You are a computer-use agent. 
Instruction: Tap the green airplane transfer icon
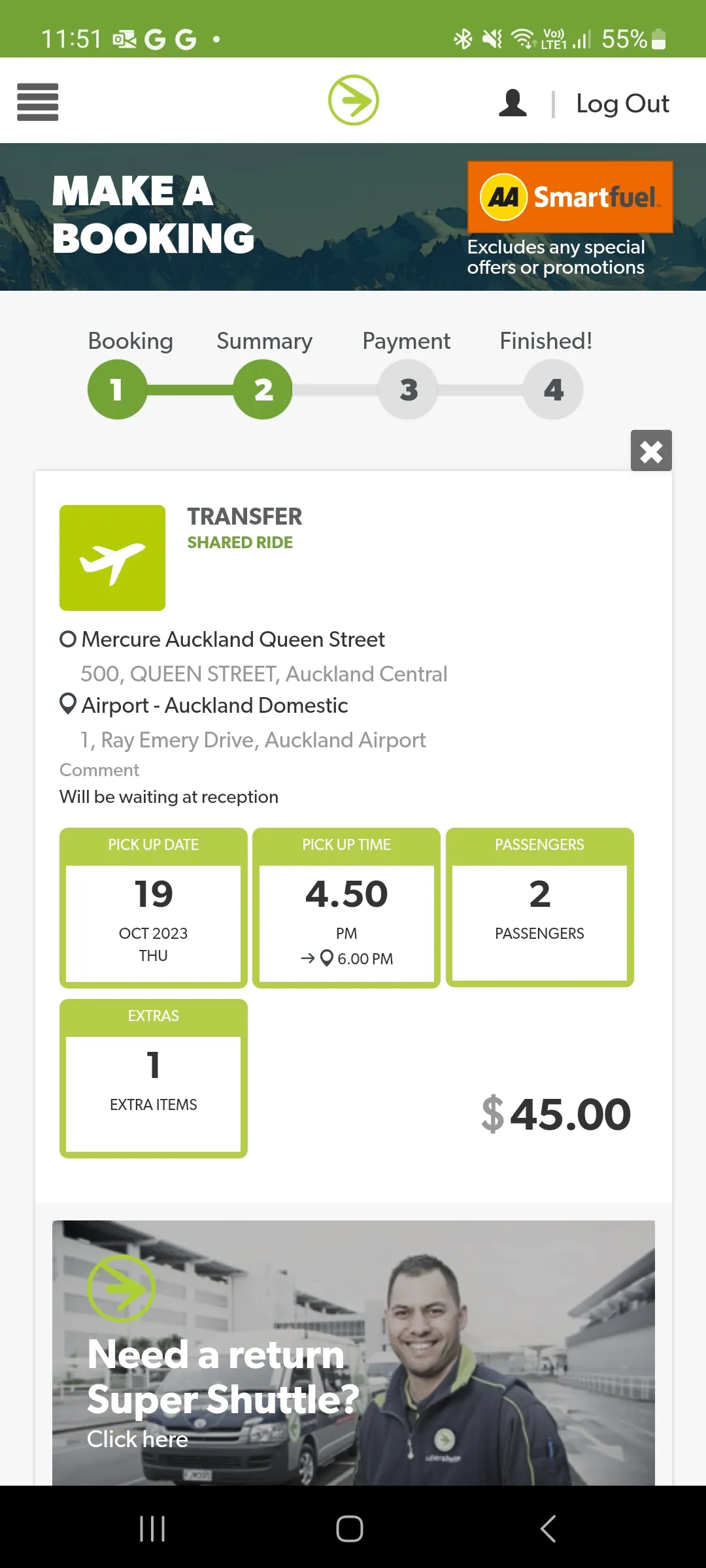[x=112, y=558]
